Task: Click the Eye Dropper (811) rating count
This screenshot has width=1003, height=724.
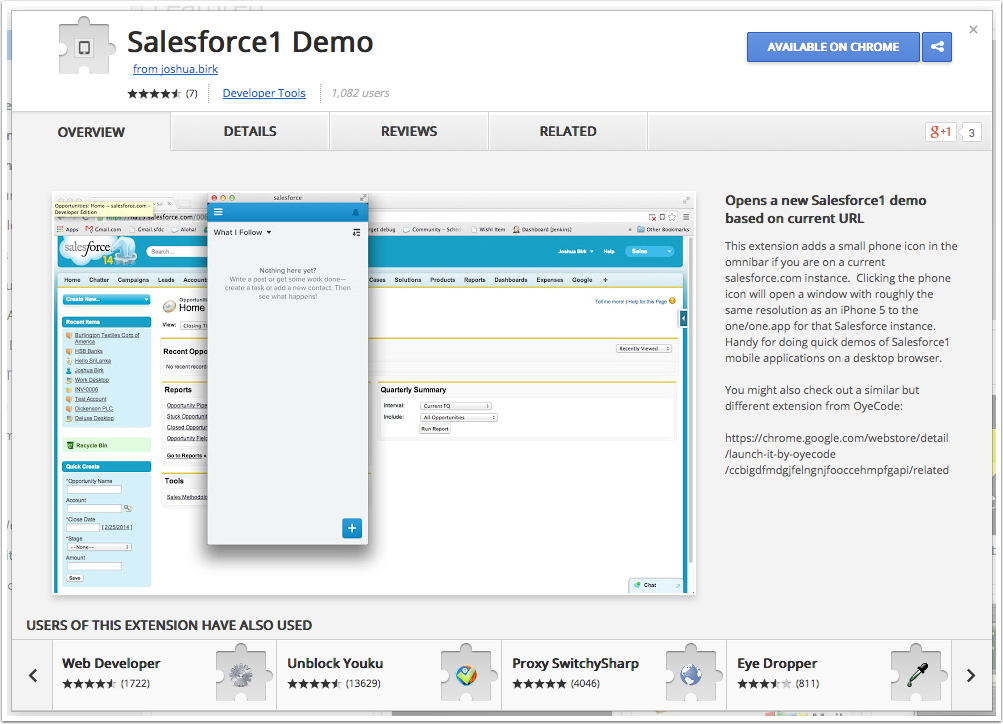Action: (807, 683)
